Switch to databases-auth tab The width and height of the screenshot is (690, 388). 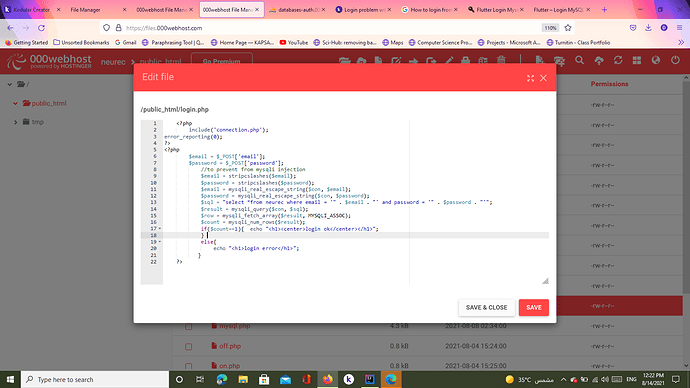point(297,10)
